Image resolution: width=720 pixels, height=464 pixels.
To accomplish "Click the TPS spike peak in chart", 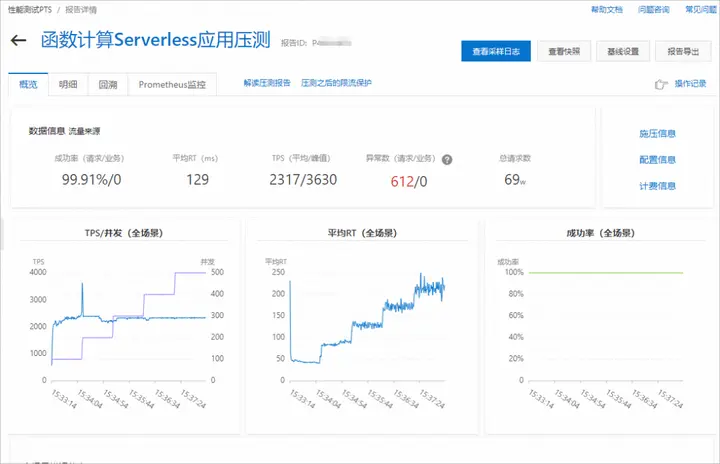I will coord(83,284).
